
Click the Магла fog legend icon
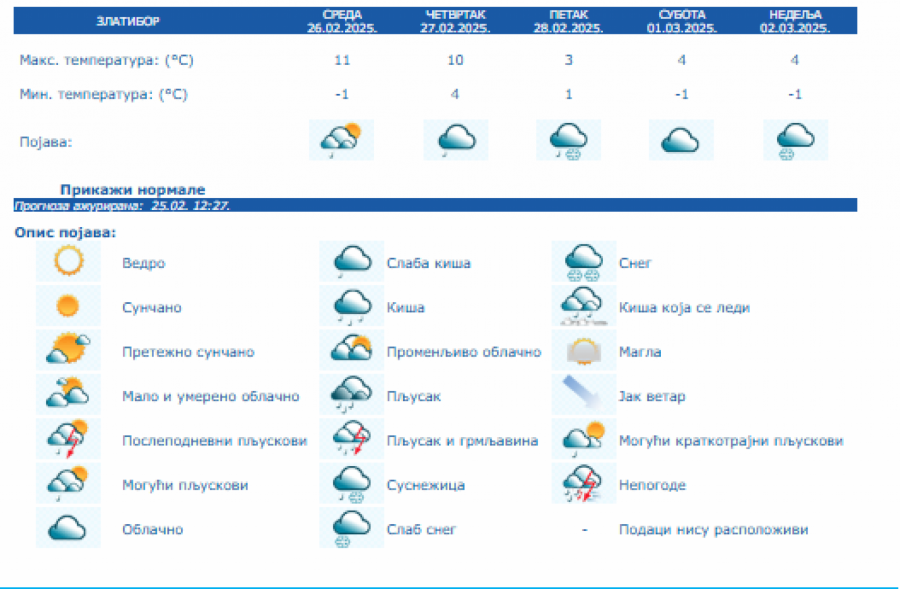point(584,352)
